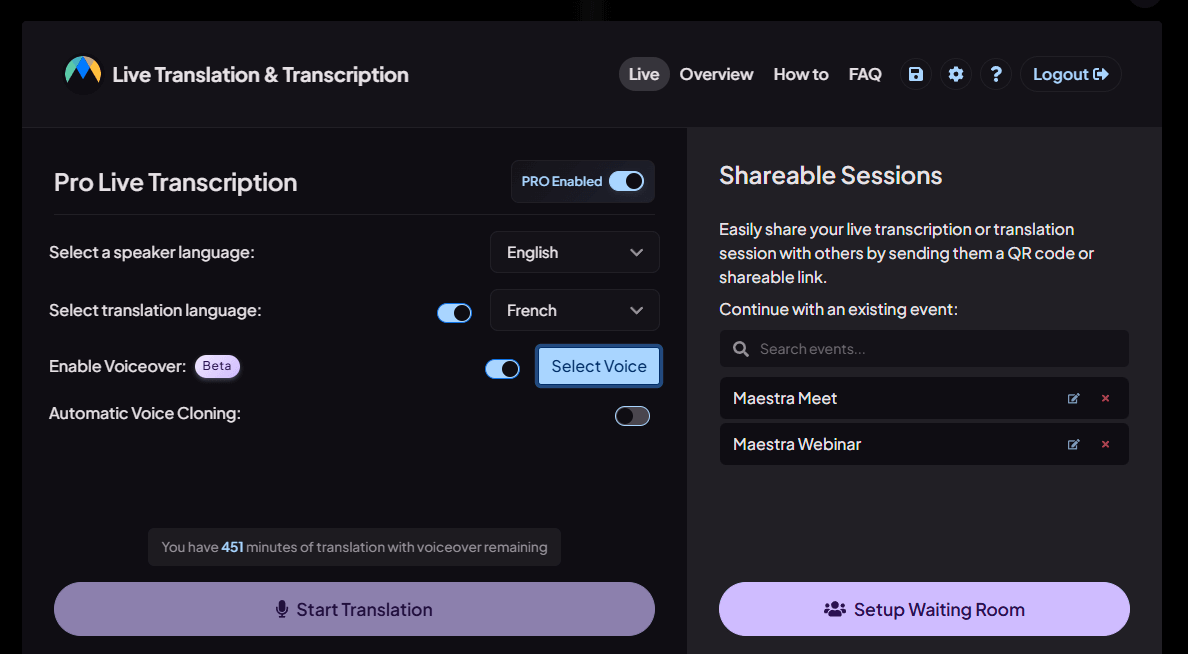The image size is (1188, 654).
Task: Switch to the Live tab
Action: coord(644,74)
